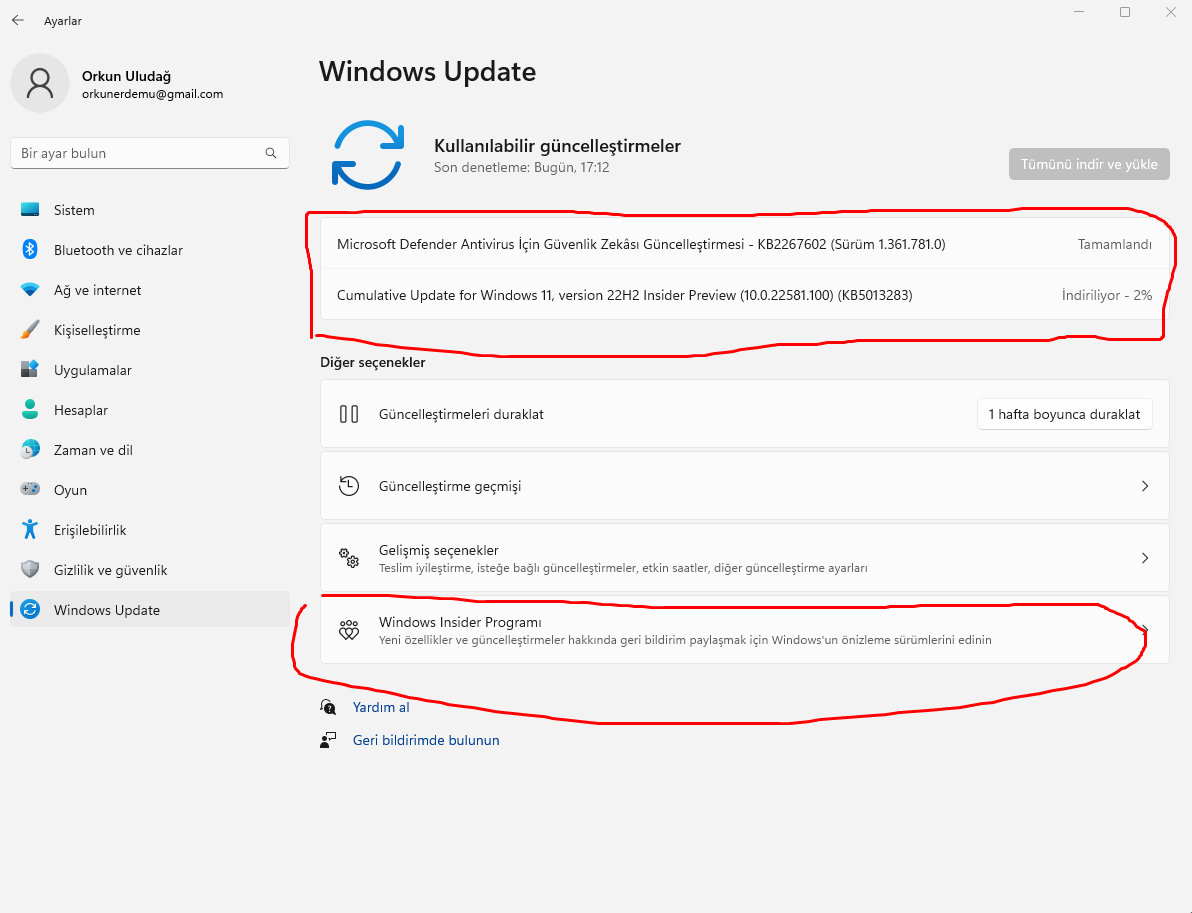Click the Kullanılabilir güncelleştirmeler heading
Image resolution: width=1192 pixels, height=913 pixels.
557,146
